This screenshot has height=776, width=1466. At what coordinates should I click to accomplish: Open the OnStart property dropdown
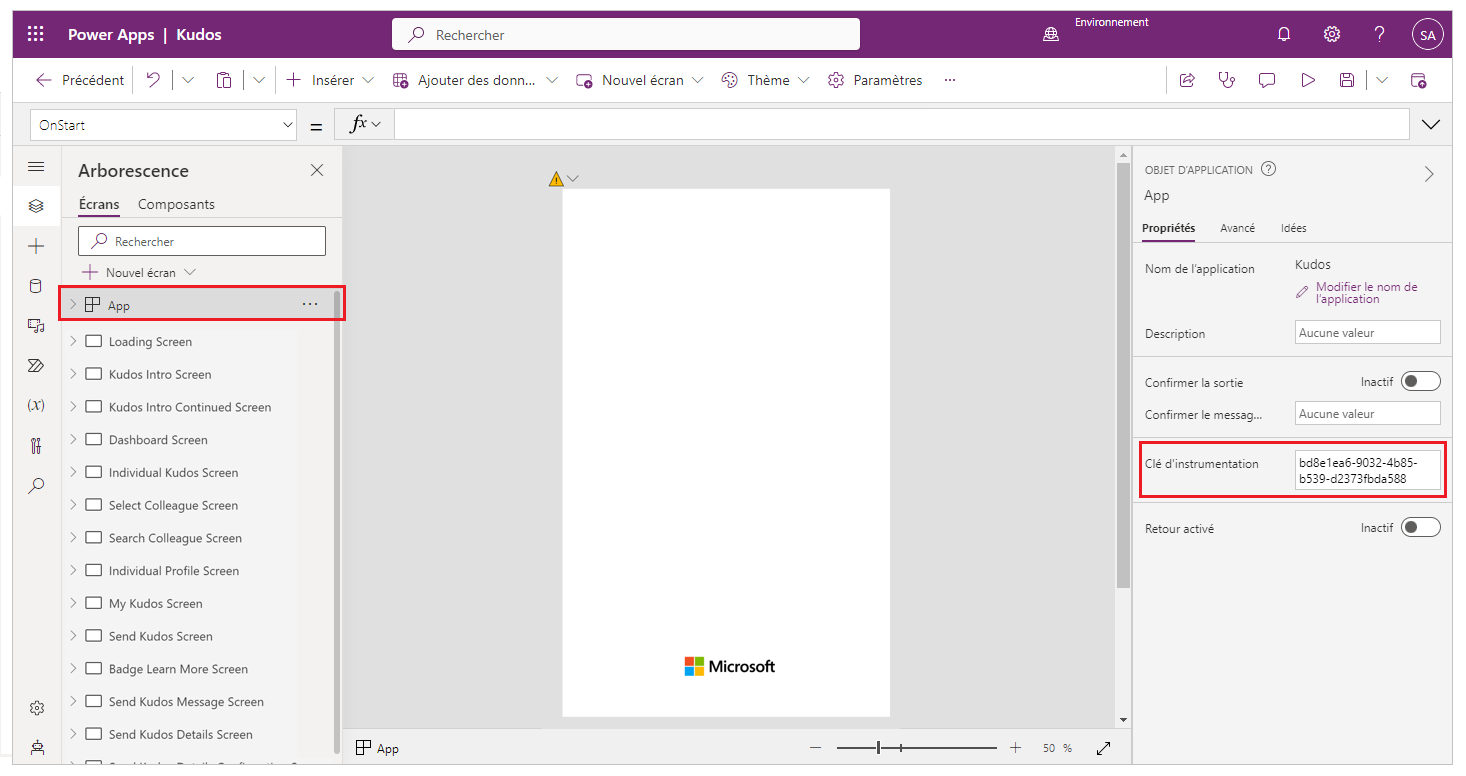[x=164, y=125]
